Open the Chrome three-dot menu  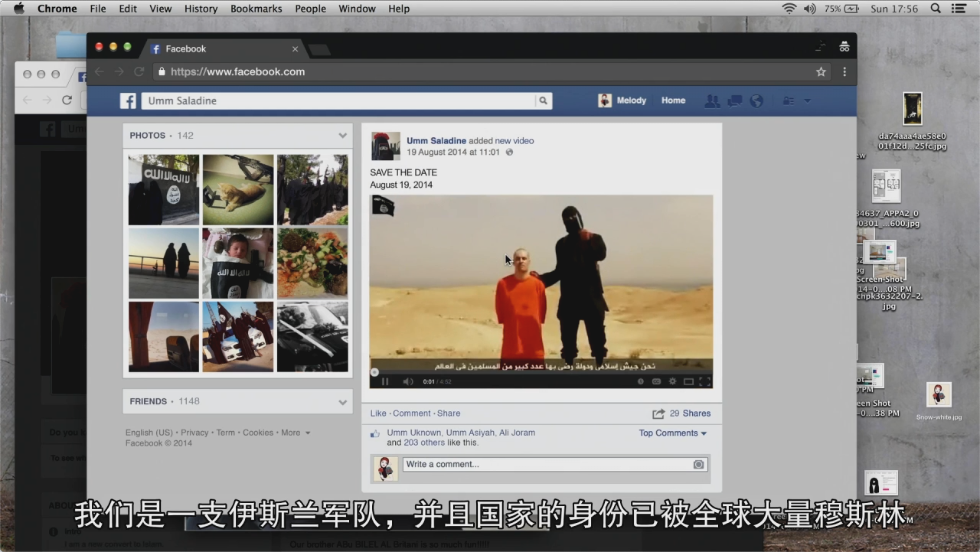[x=844, y=72]
